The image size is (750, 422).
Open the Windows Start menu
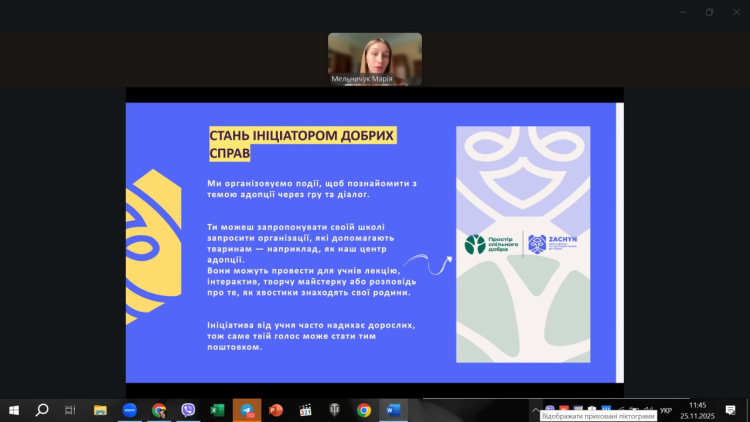[14, 410]
